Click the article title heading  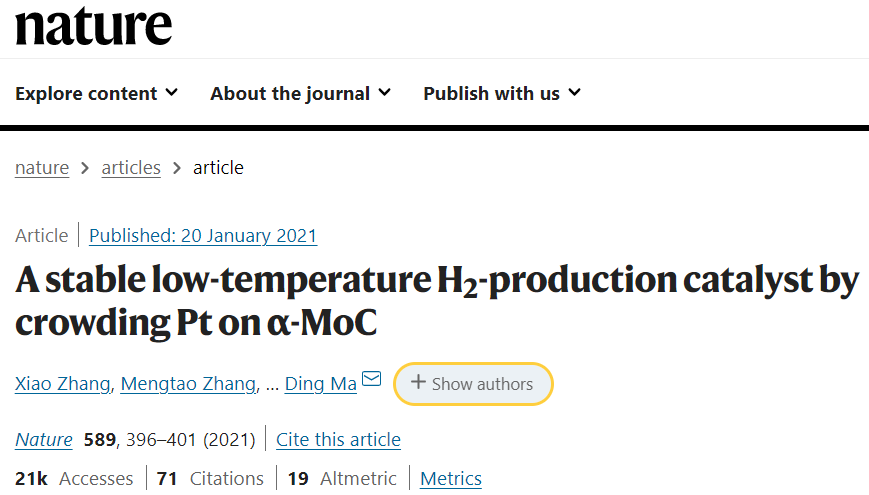(x=437, y=302)
